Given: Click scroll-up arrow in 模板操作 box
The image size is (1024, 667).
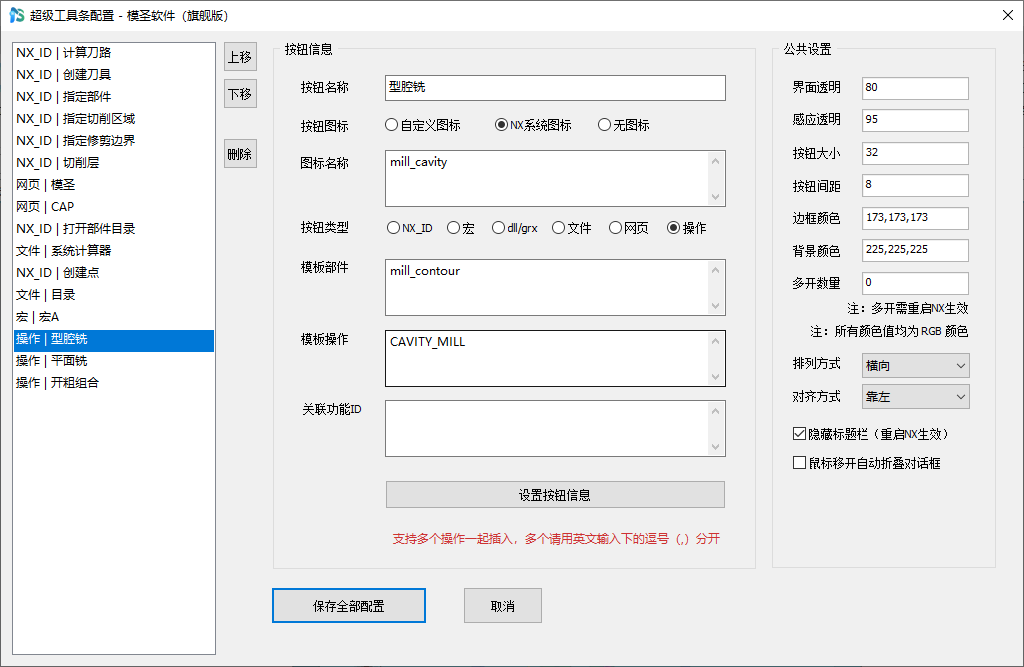Looking at the screenshot, I should coord(716,341).
